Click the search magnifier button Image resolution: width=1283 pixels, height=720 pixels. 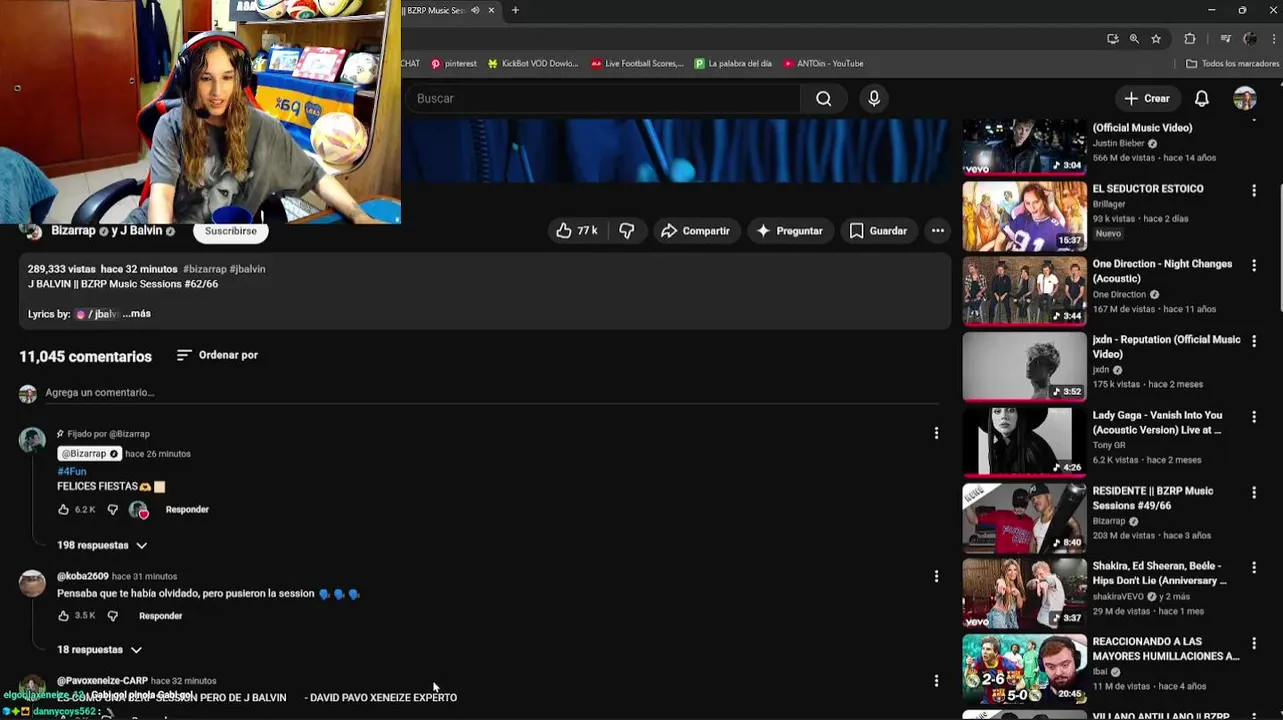point(823,98)
